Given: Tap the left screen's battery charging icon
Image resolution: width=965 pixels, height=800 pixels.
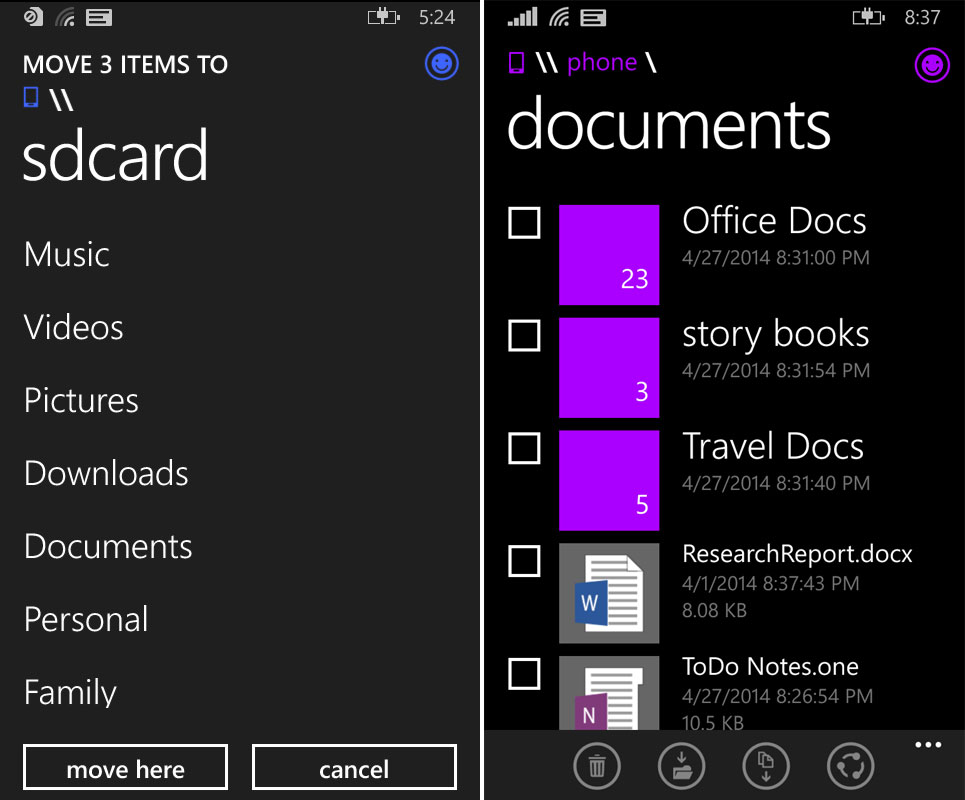Looking at the screenshot, I should coord(383,17).
